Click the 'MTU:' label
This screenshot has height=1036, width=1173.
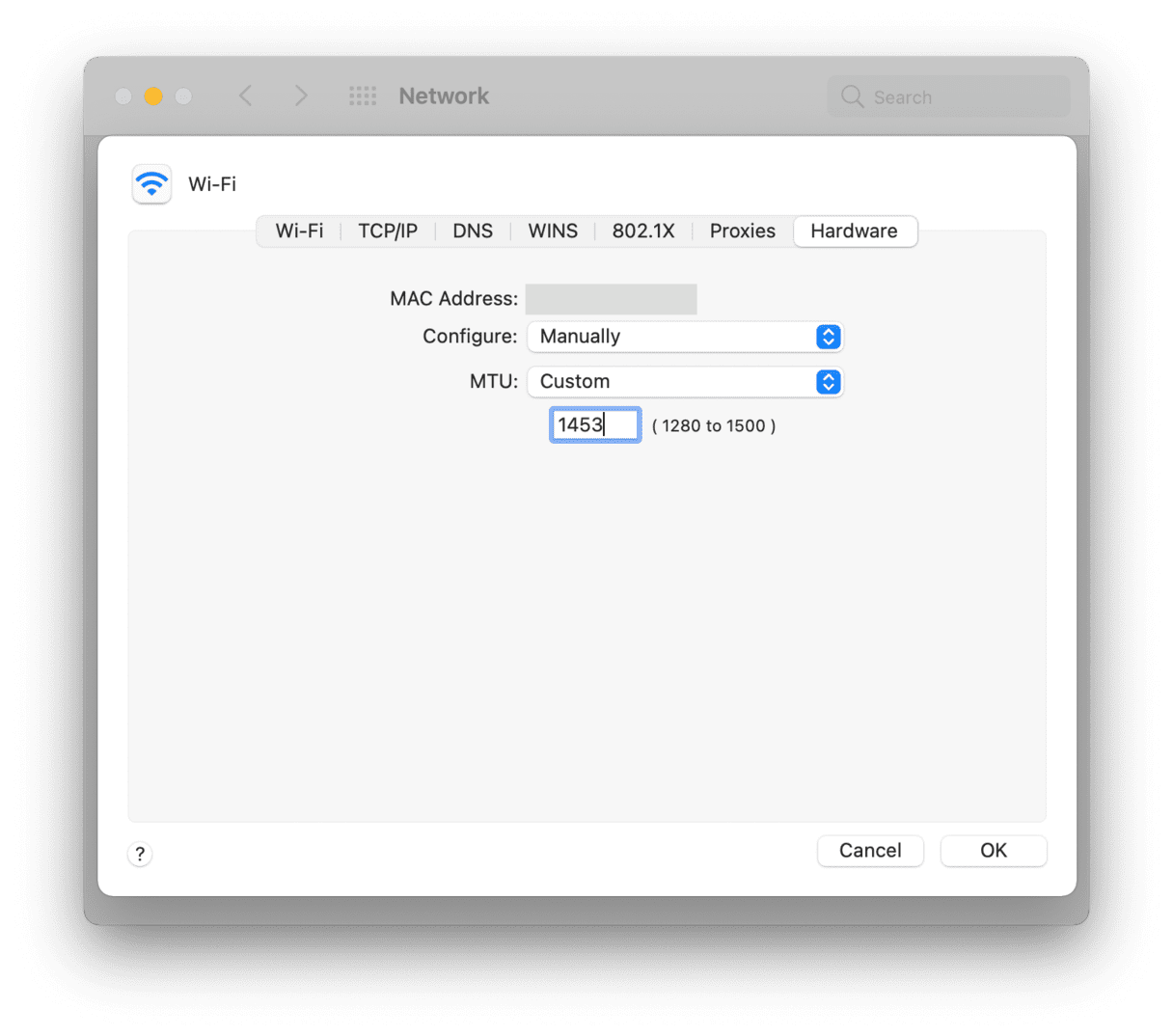click(494, 382)
